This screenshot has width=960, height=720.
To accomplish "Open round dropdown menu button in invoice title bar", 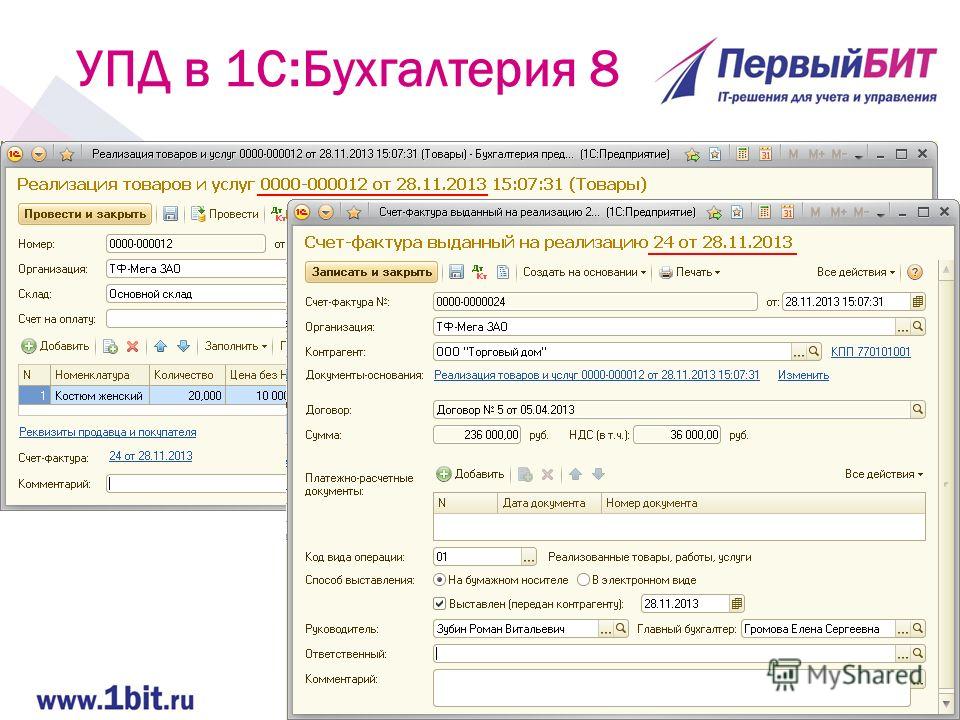I will 326,212.
